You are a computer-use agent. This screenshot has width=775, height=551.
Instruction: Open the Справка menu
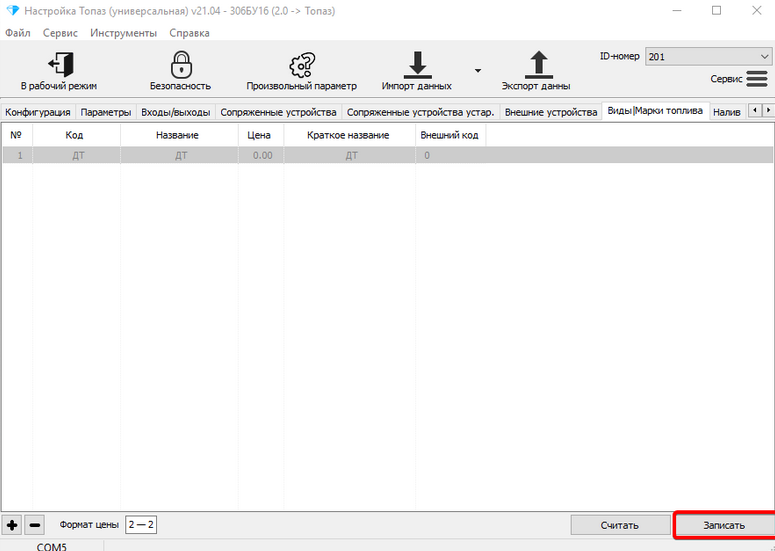(189, 33)
